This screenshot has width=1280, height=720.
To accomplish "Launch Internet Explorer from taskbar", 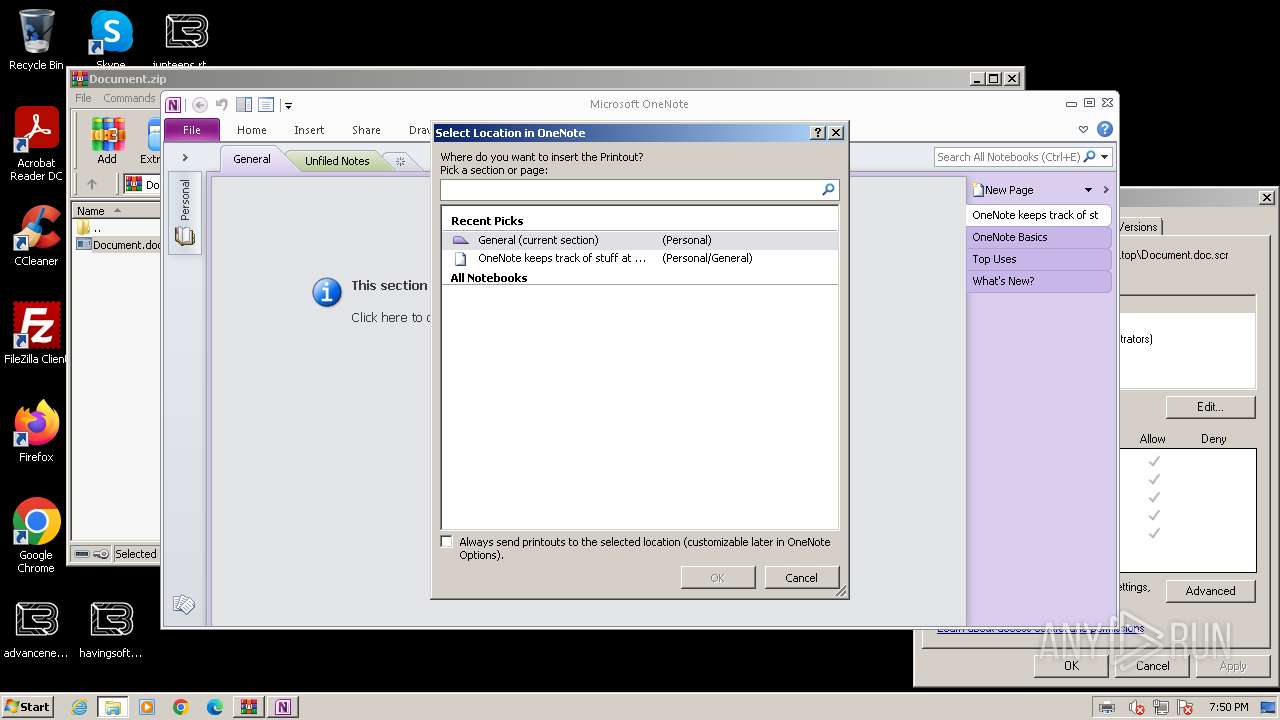I will point(79,707).
